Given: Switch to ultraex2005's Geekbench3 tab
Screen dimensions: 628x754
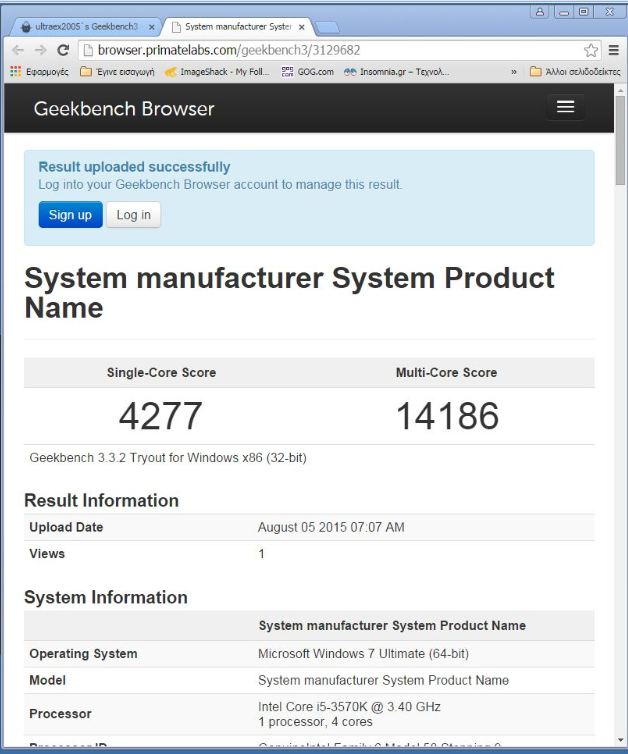Looking at the screenshot, I should 86,27.
